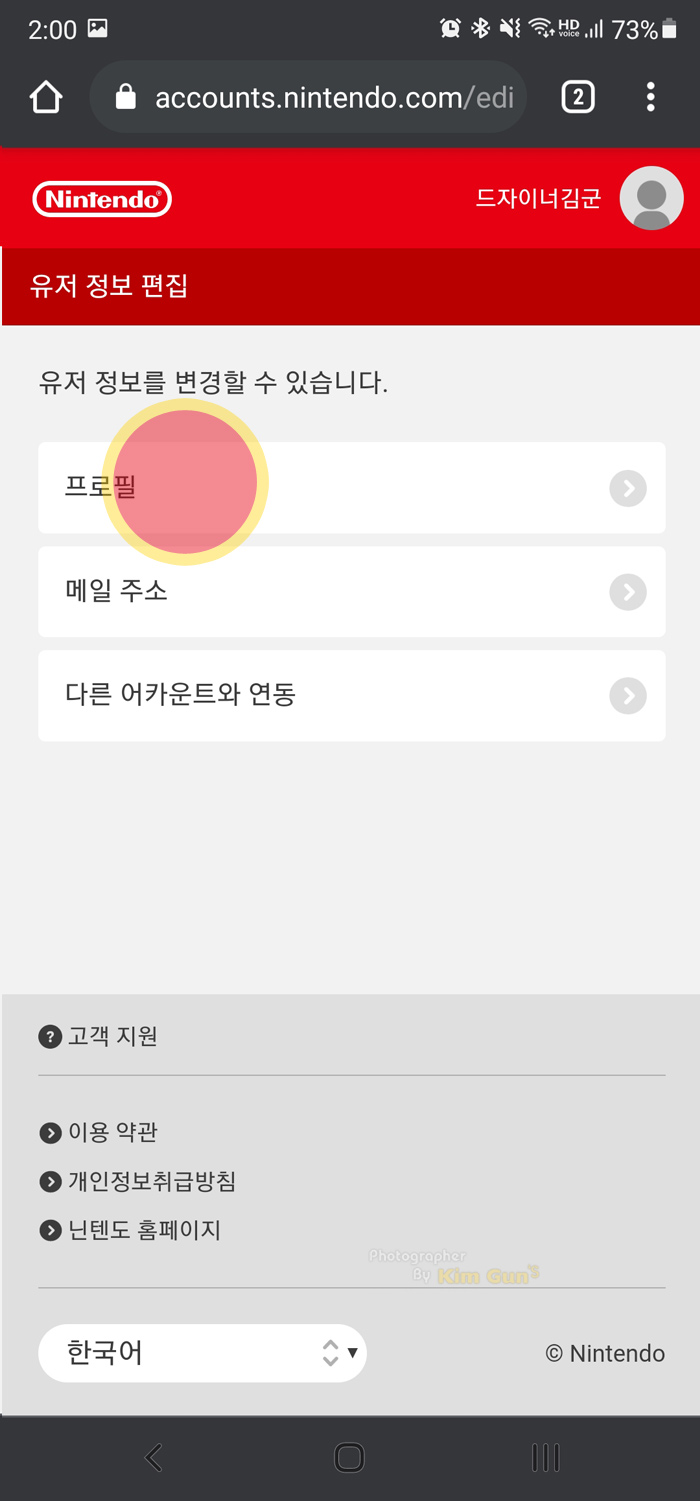
Task: Expand the 메일 주소 row chevron arrow
Action: pyautogui.click(x=628, y=592)
